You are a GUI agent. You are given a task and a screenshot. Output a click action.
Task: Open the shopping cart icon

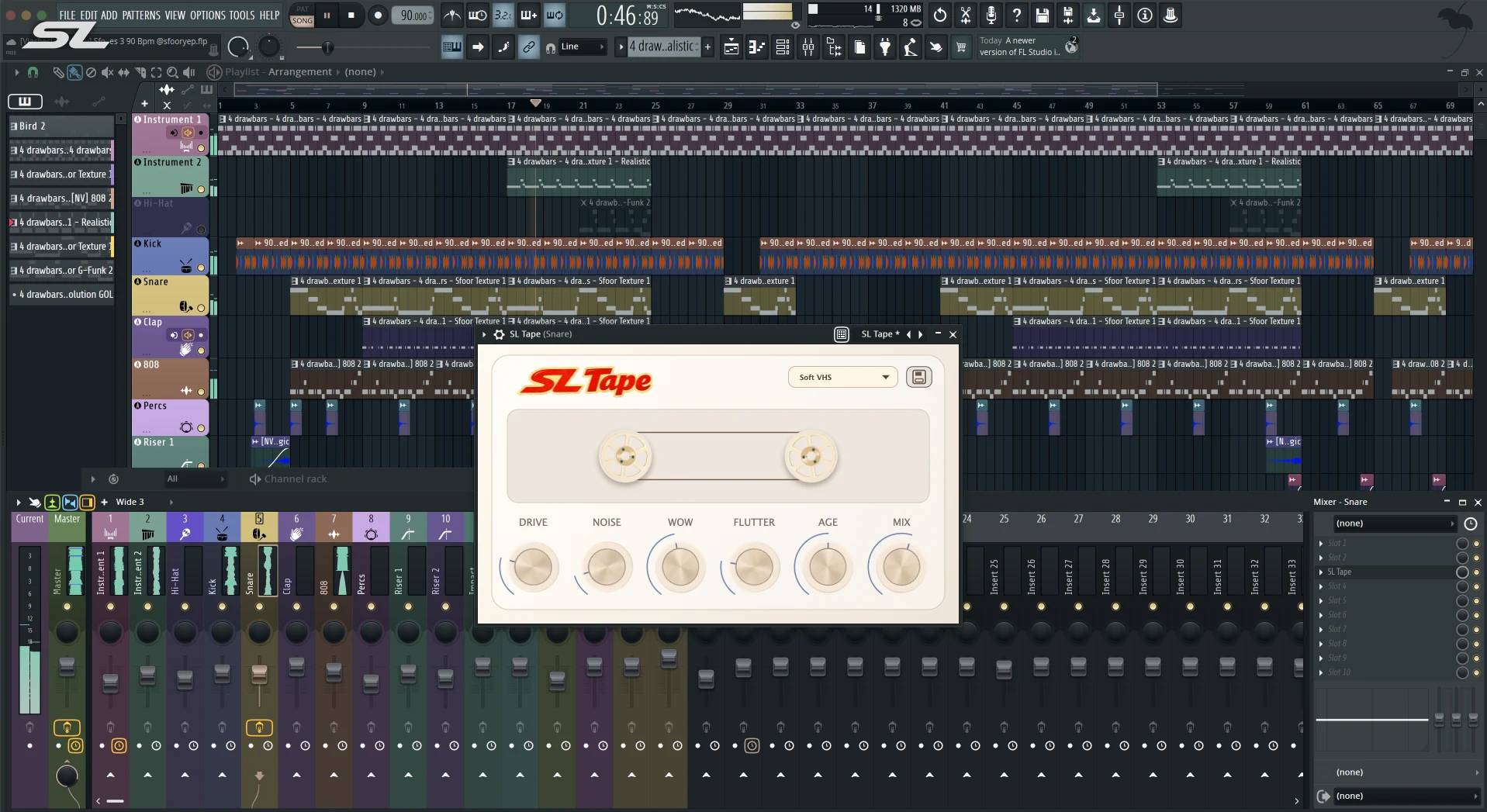pos(961,47)
